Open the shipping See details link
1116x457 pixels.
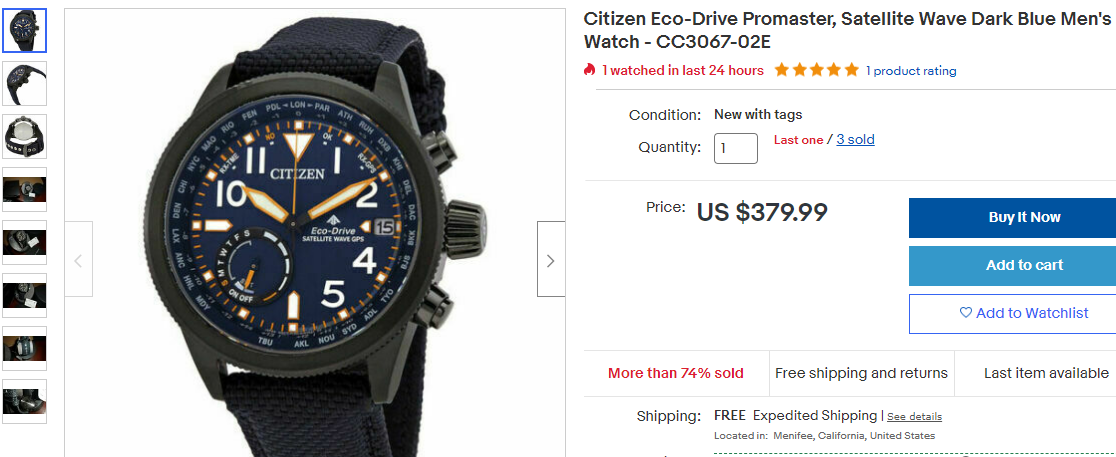click(x=914, y=416)
